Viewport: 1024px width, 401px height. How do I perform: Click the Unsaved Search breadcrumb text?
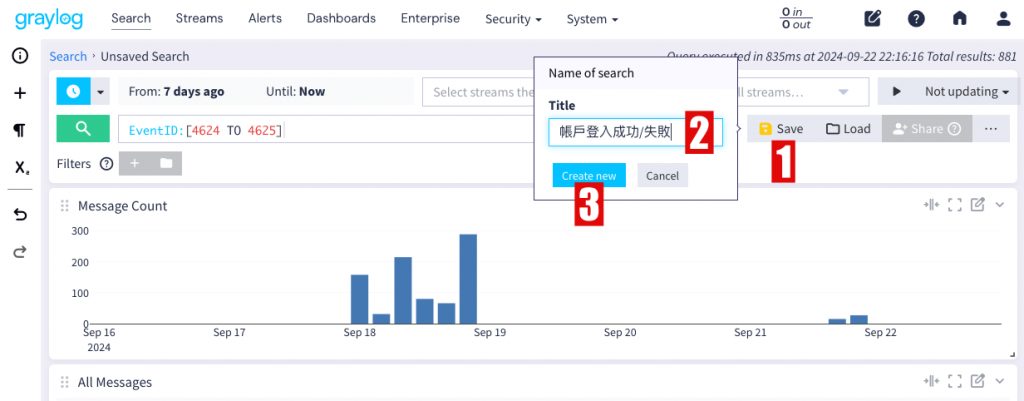145,56
